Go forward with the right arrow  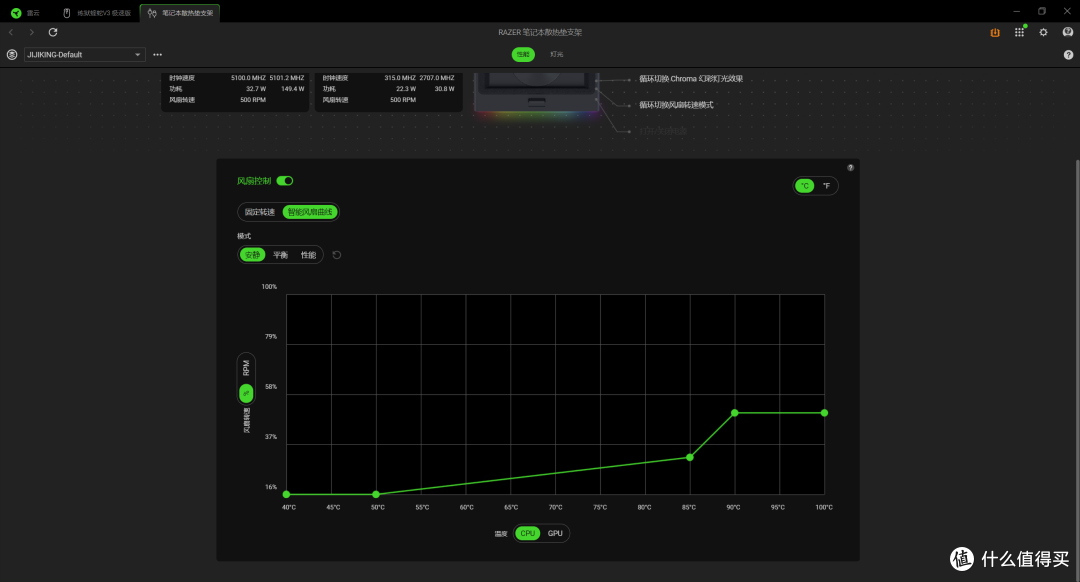[31, 32]
